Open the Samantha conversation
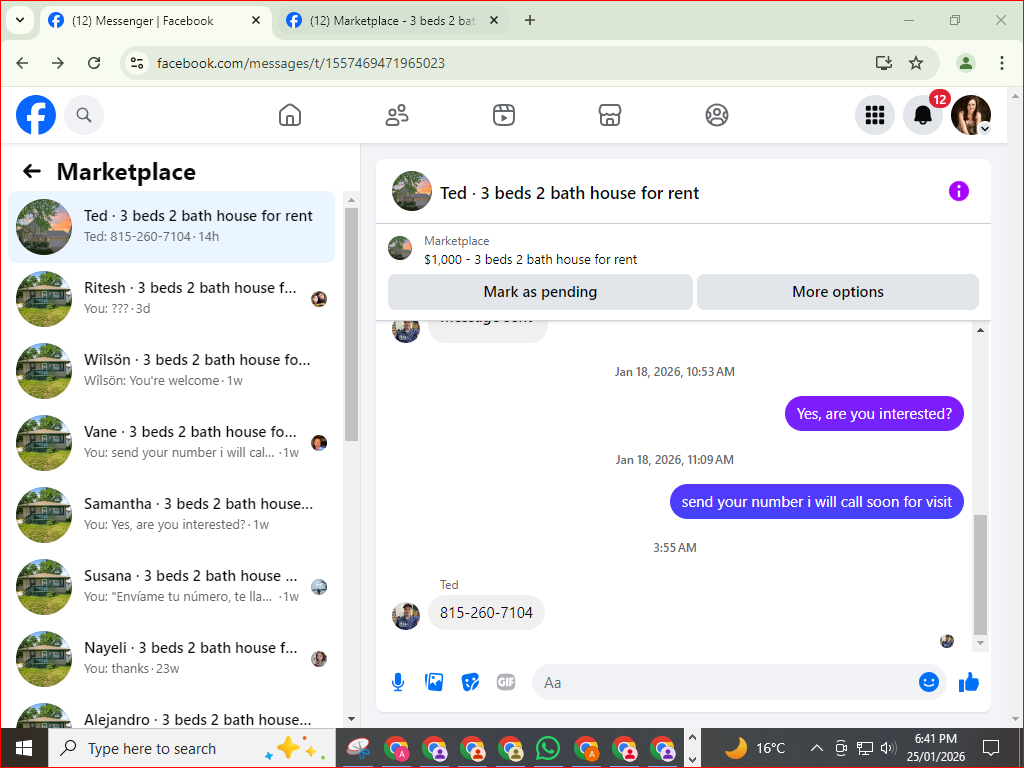The height and width of the screenshot is (768, 1024). tap(171, 514)
